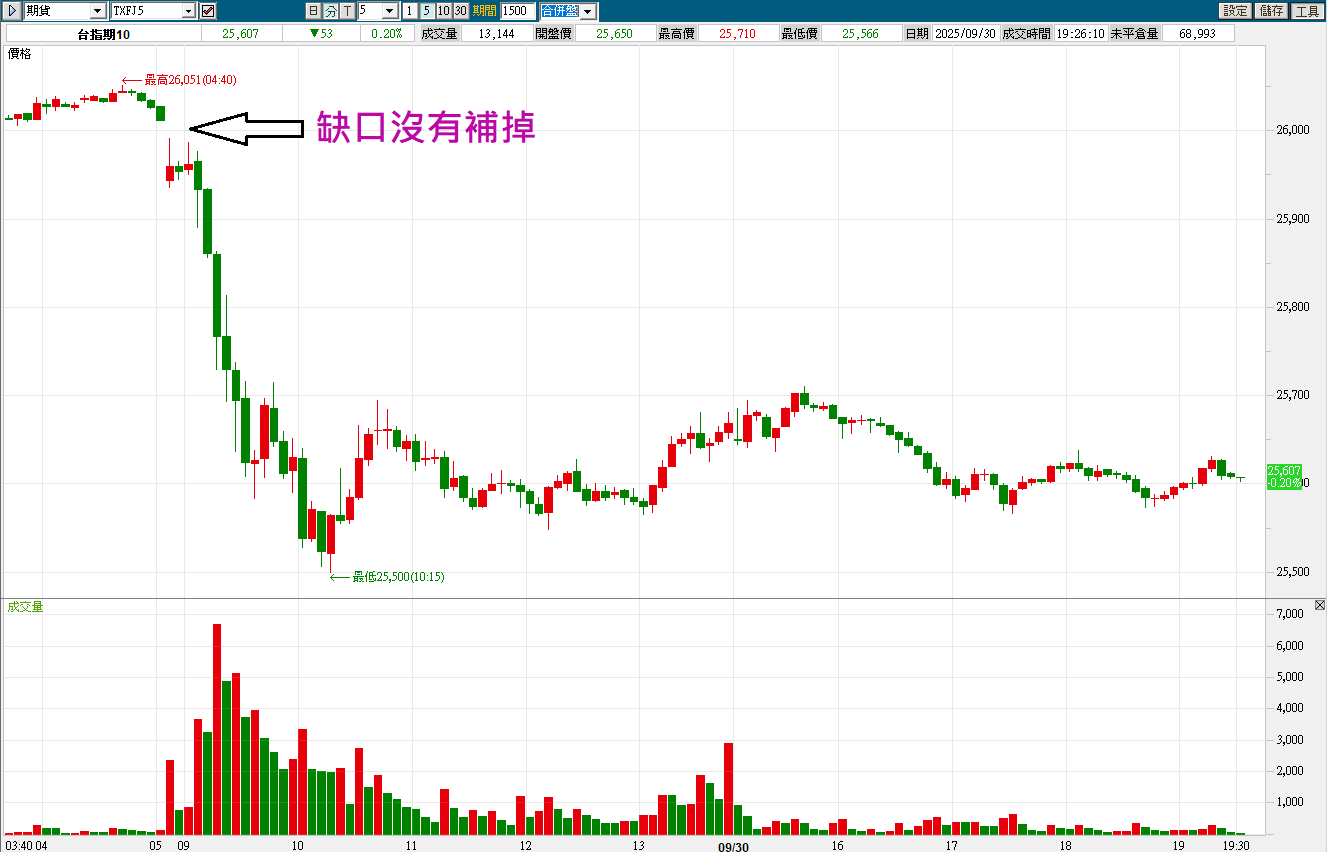Viewport: 1327px width, 852px height.
Task: Click the 儲存 save button
Action: pyautogui.click(x=1271, y=11)
